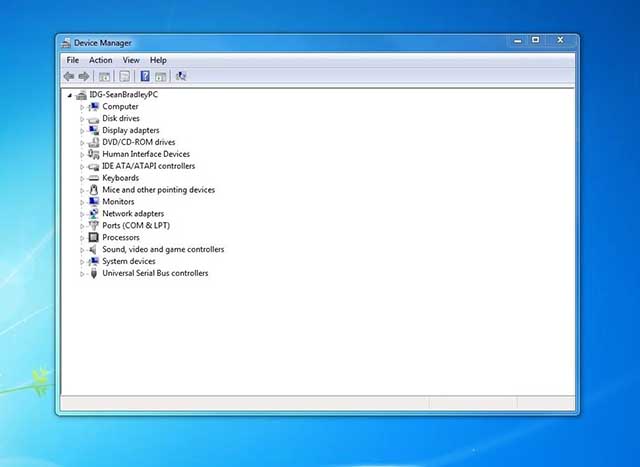Viewport: 640px width, 467px height.
Task: Click the action pane toolbar icon
Action: tap(161, 76)
